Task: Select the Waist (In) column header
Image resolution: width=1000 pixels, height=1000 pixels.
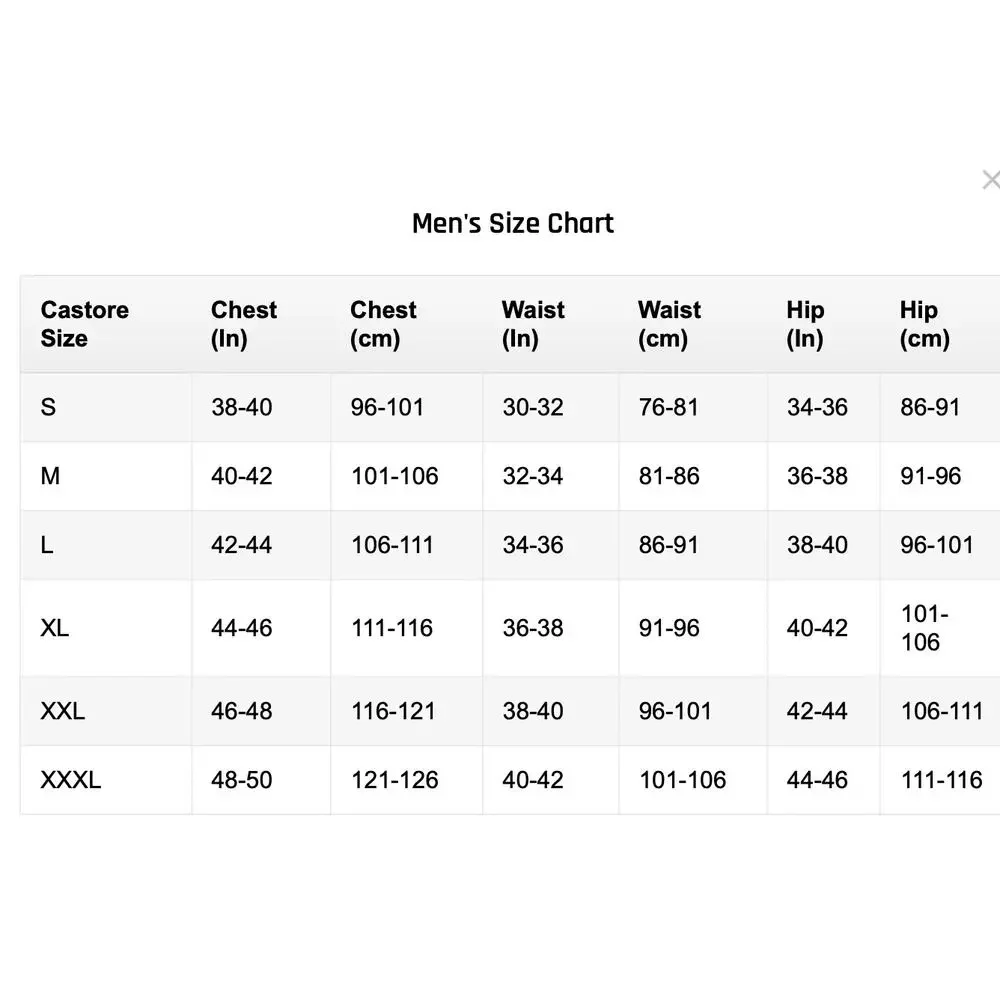Action: 533,324
